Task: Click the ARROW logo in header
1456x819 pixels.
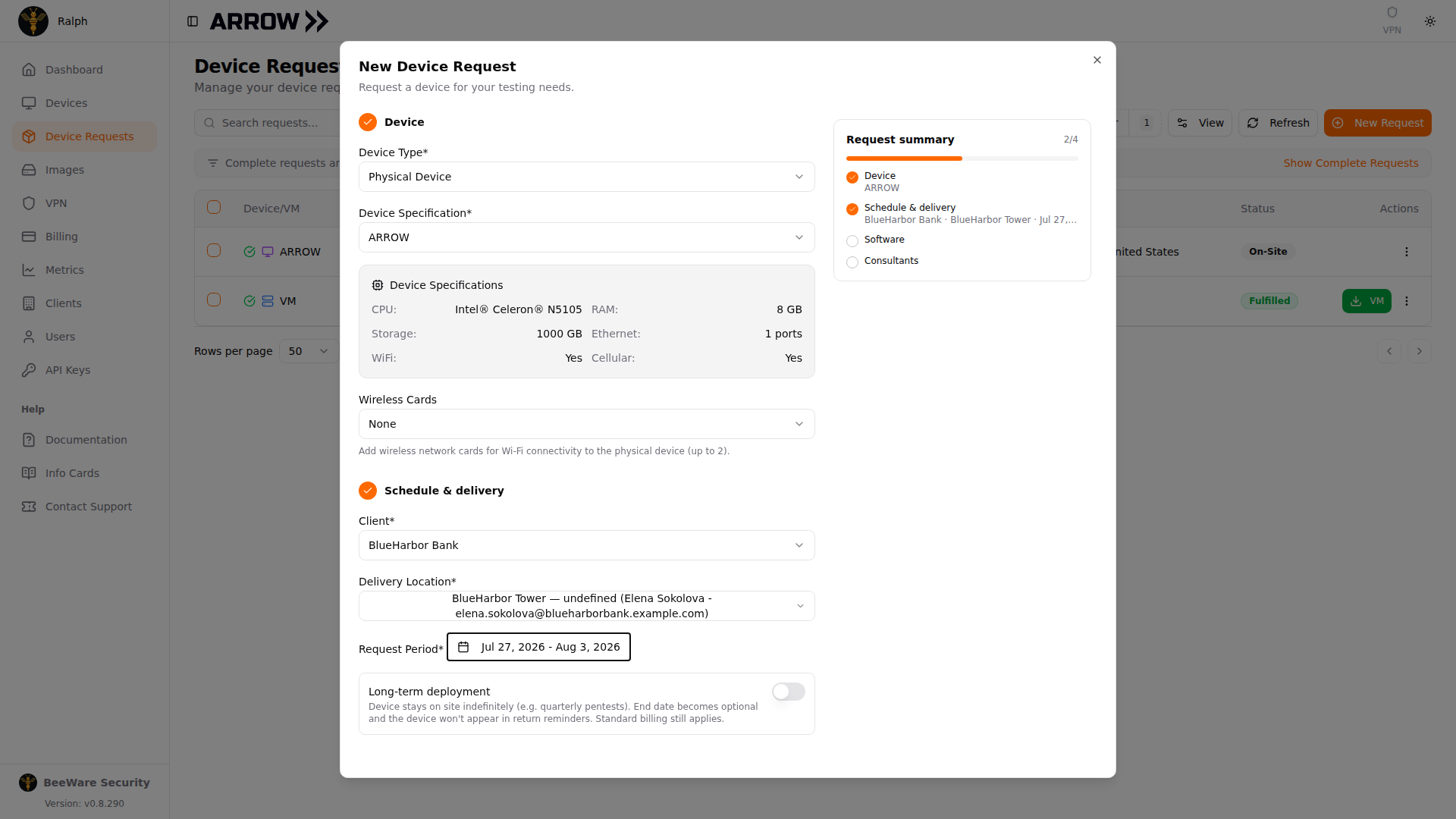Action: 269,21
